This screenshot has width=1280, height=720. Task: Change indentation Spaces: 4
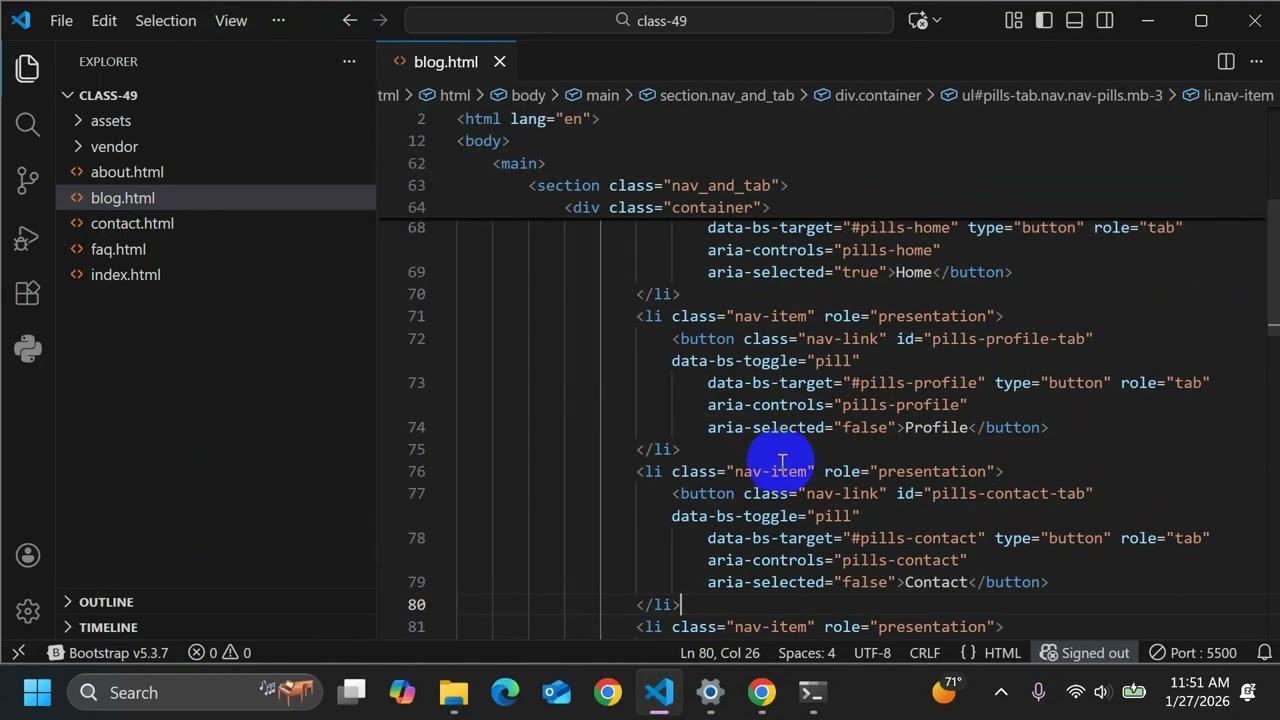click(x=806, y=653)
